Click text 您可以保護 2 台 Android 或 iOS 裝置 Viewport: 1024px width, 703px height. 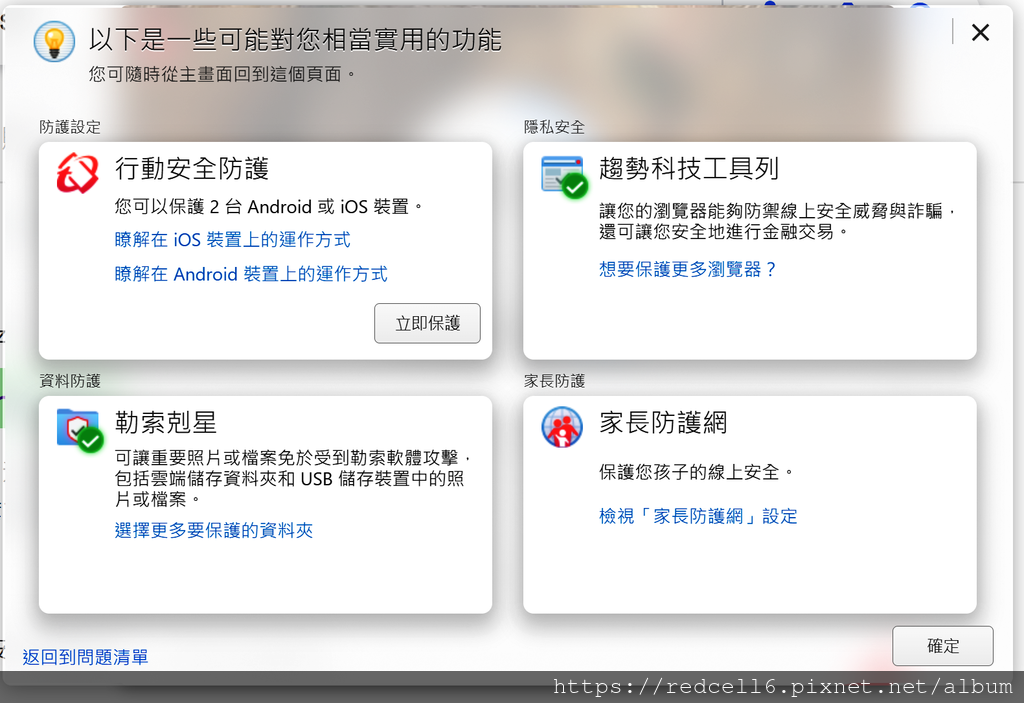268,206
